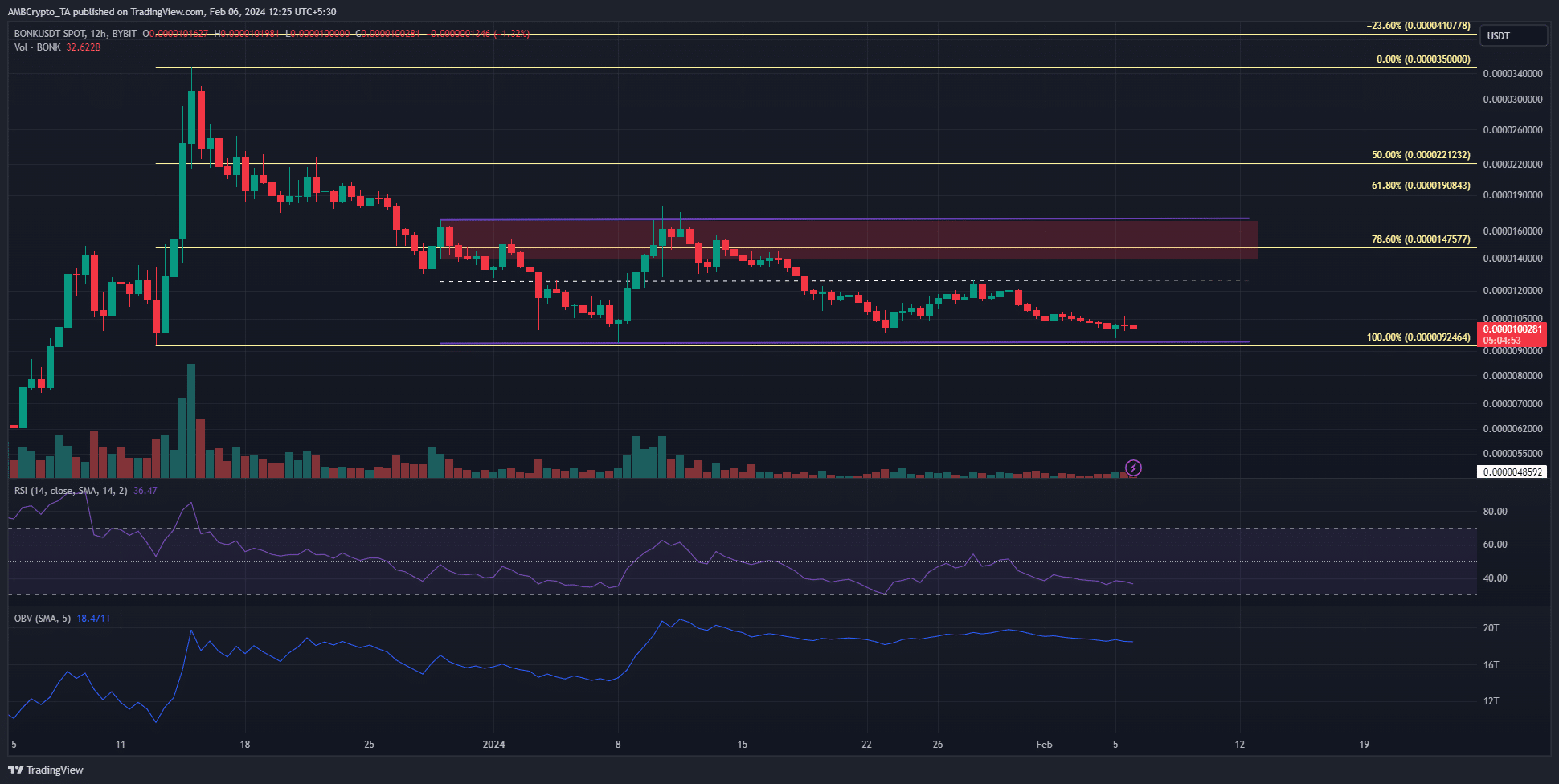Click the 20T OBV scale label
Screen dimensions: 1559x784
tap(1491, 628)
